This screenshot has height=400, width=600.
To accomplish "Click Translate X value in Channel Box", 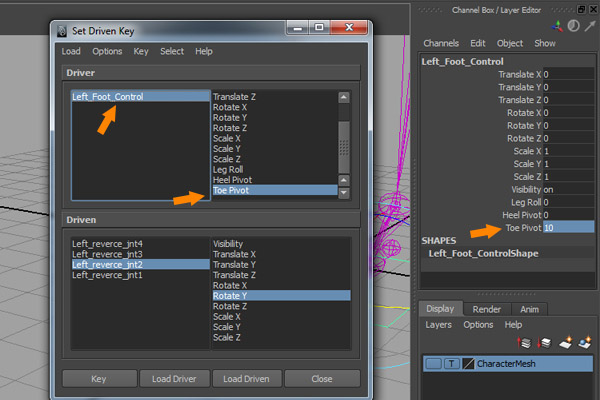I will [x=568, y=74].
